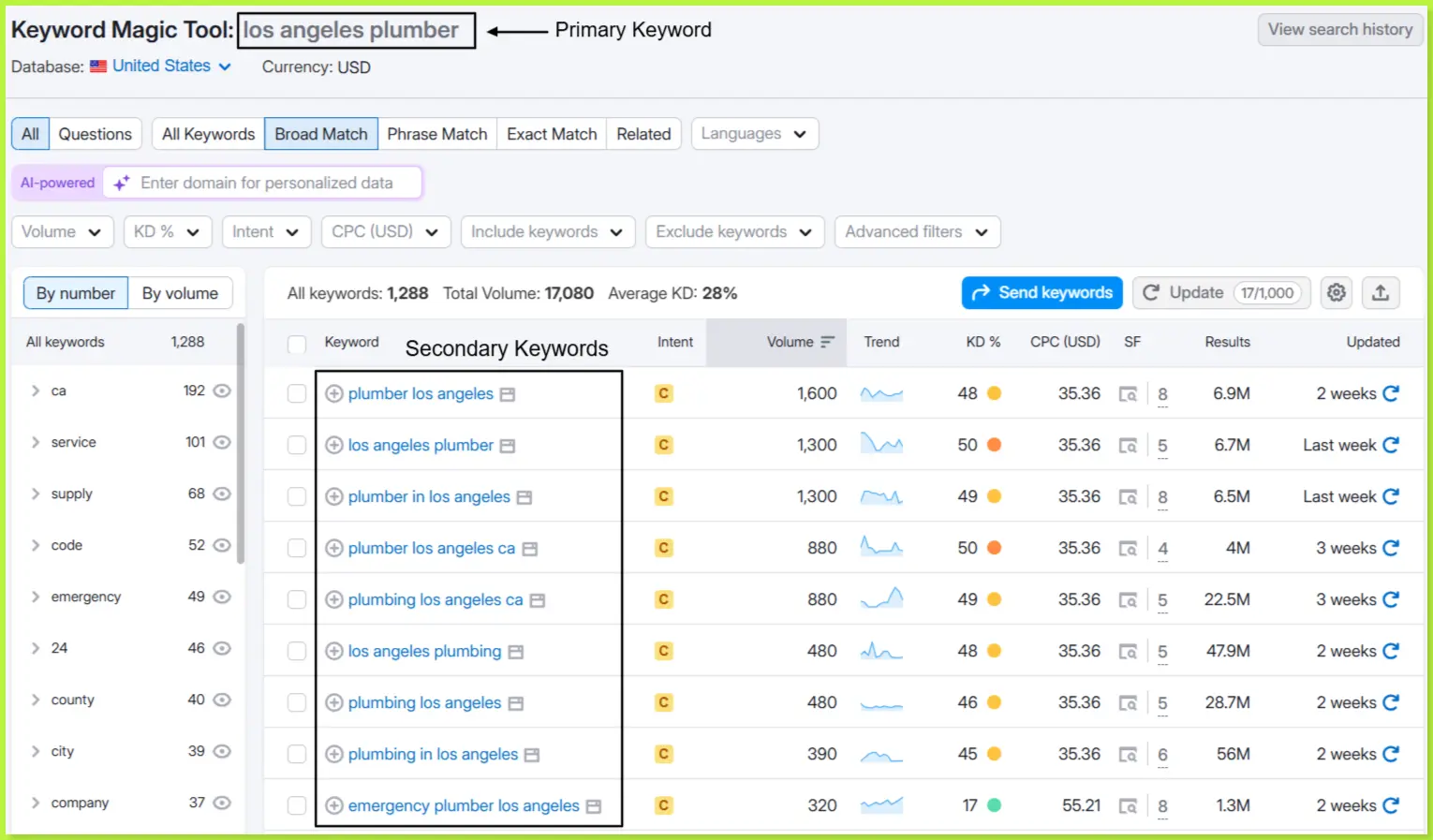The image size is (1433, 840).
Task: Open Advanced filters dropdown
Action: click(x=918, y=232)
